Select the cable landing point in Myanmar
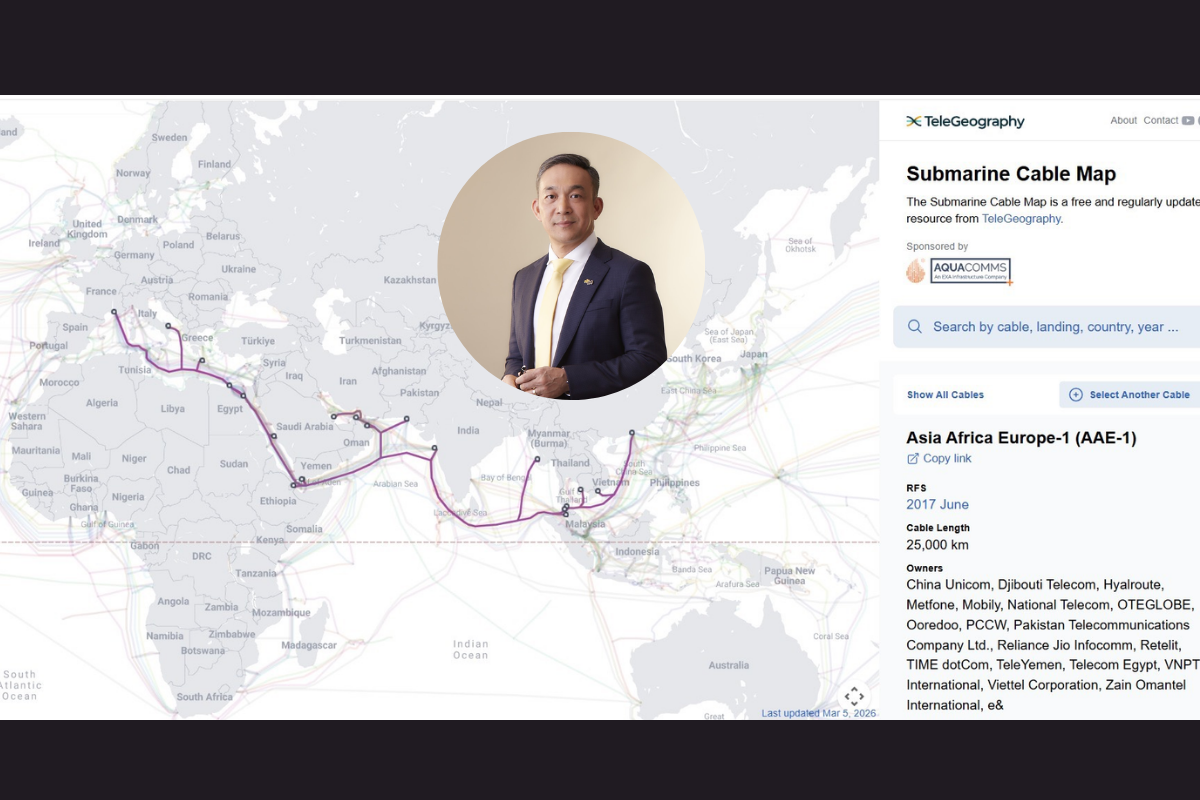1200x800 pixels. point(537,460)
